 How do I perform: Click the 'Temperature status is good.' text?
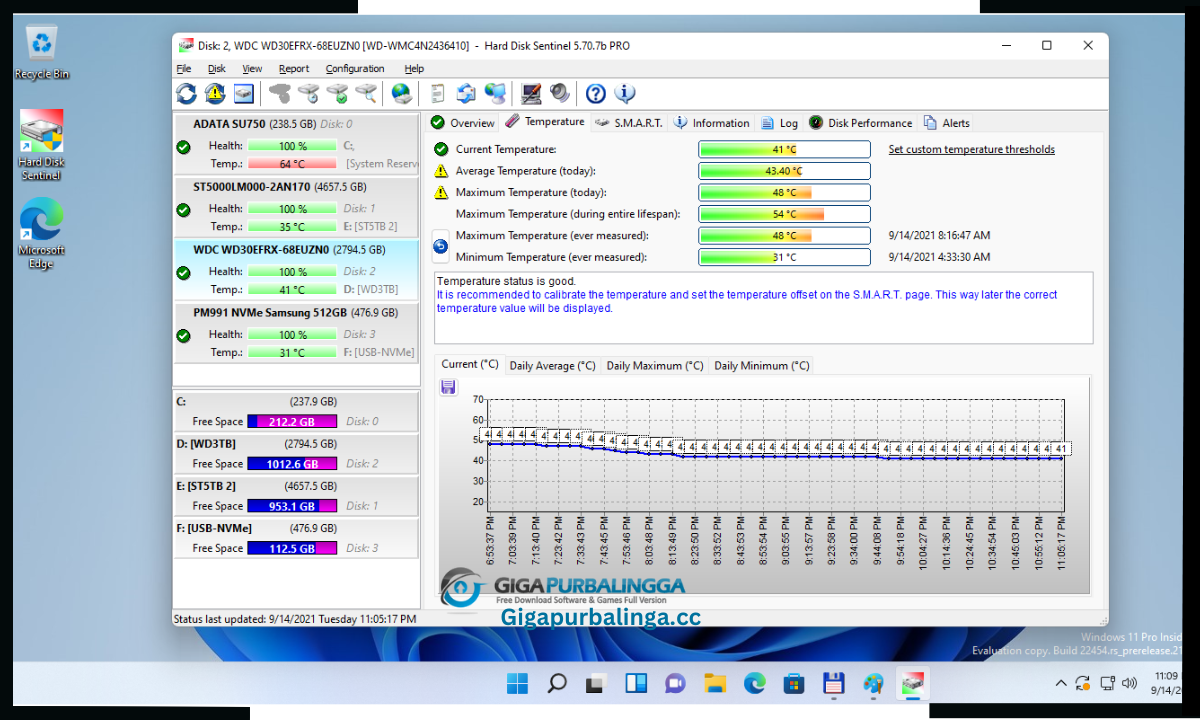click(506, 282)
